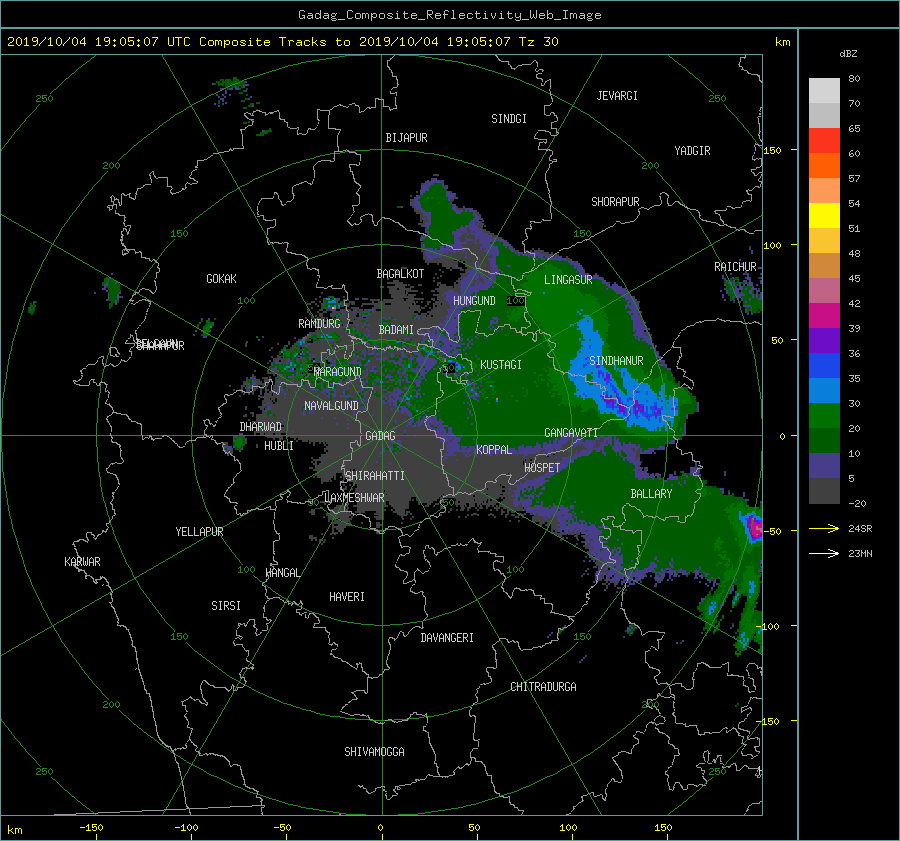Click the BALLARY city label
This screenshot has width=900, height=841.
pyautogui.click(x=651, y=494)
